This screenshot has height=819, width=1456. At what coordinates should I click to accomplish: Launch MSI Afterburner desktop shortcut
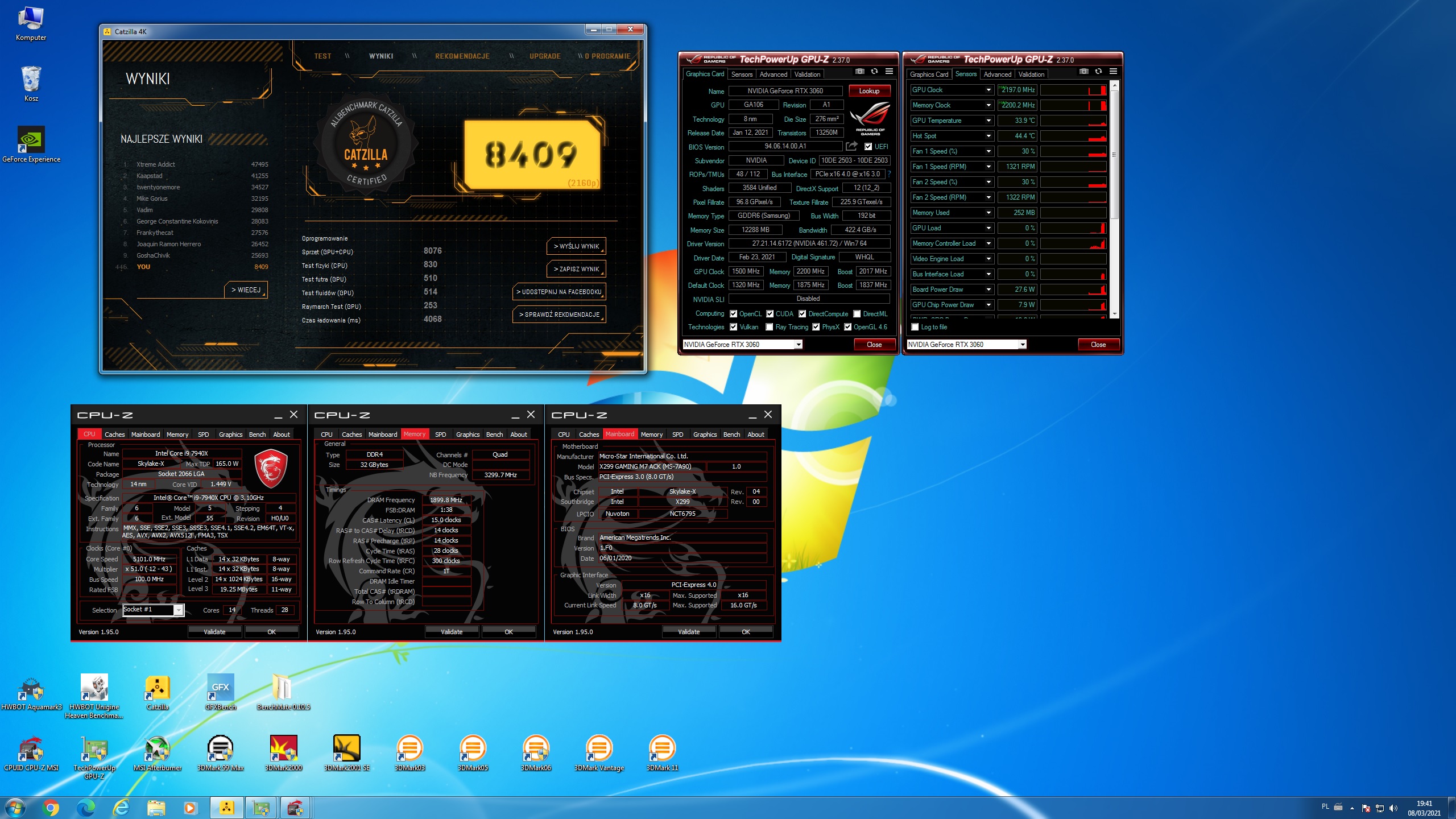[x=158, y=754]
